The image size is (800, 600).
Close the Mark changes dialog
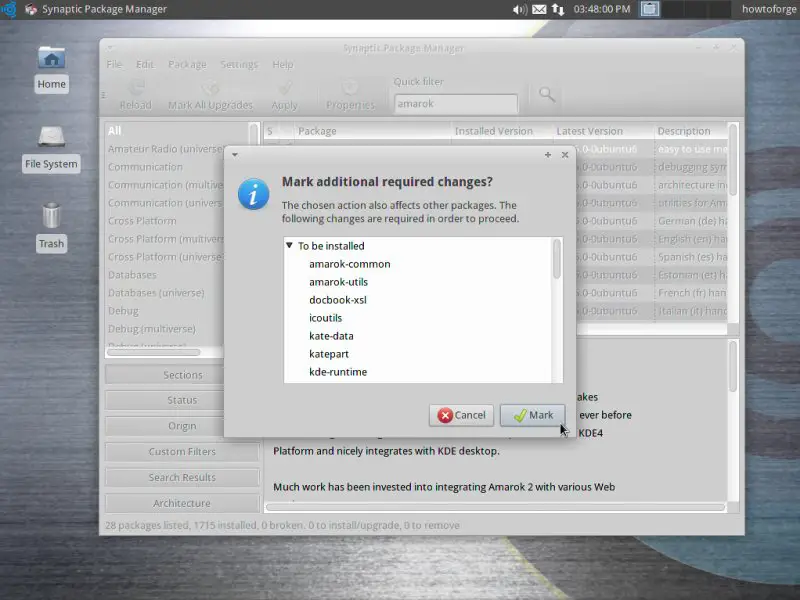coord(565,155)
